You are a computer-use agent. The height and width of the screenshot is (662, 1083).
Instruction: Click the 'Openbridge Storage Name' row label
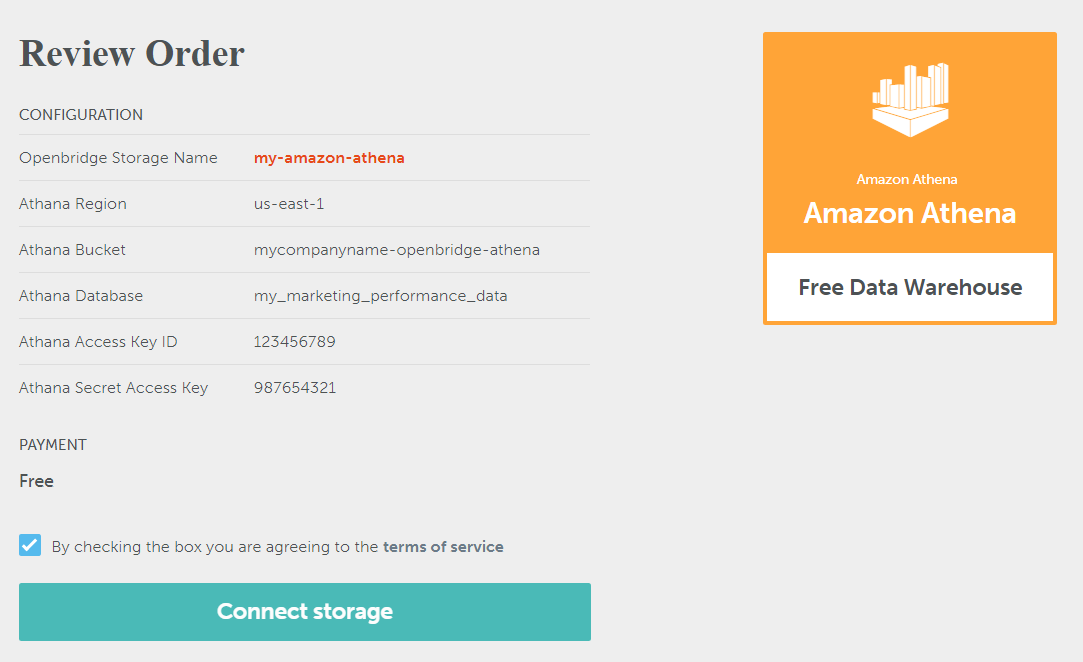coord(117,157)
